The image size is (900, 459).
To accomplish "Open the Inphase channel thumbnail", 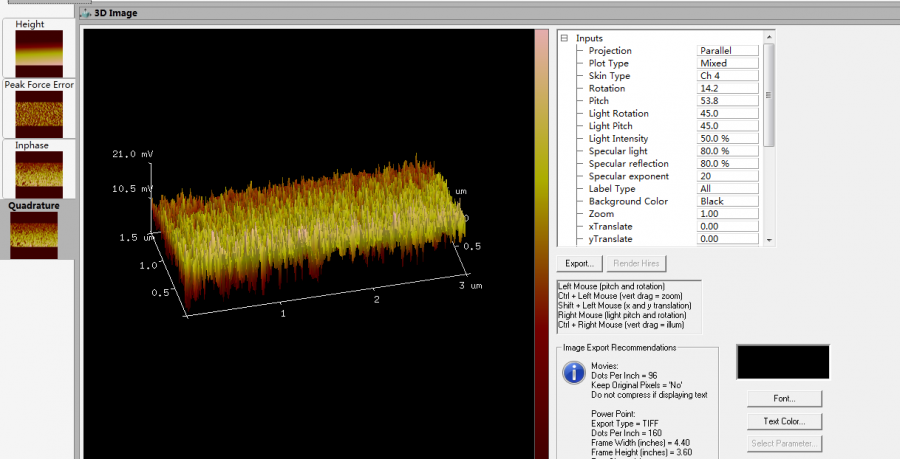I will (x=39, y=172).
